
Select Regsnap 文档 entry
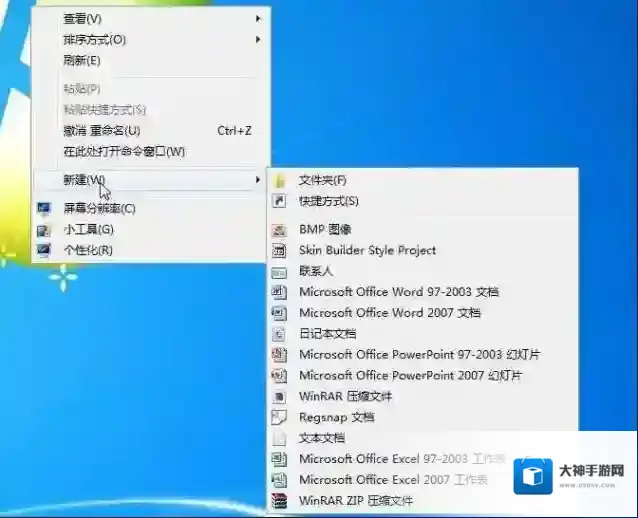(x=422, y=417)
